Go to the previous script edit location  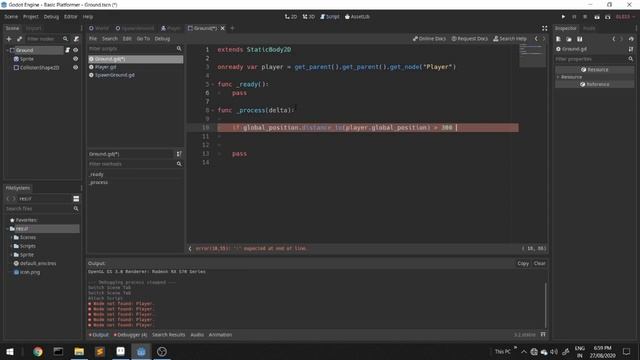click(x=536, y=39)
